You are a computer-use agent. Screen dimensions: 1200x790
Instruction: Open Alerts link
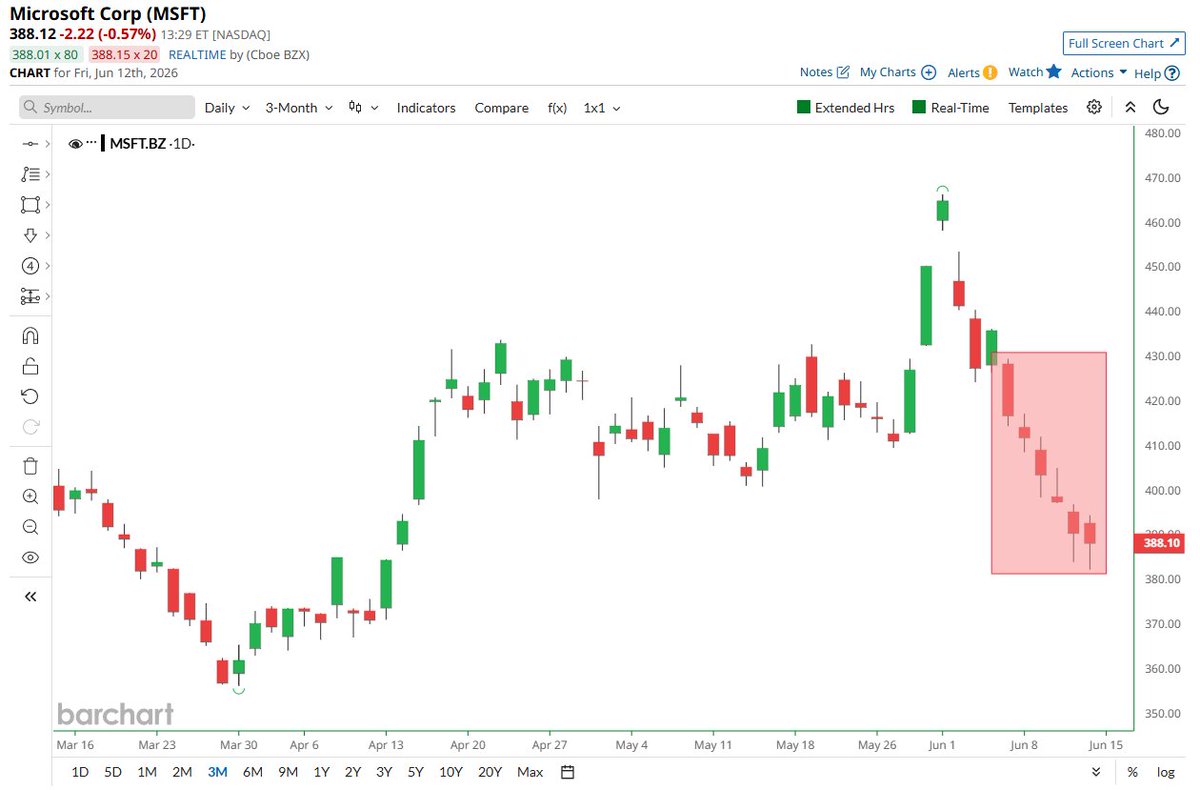pyautogui.click(x=972, y=72)
